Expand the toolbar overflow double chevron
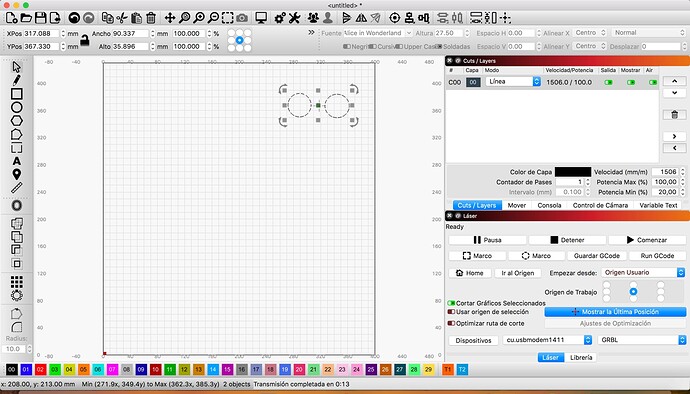 tap(312, 33)
